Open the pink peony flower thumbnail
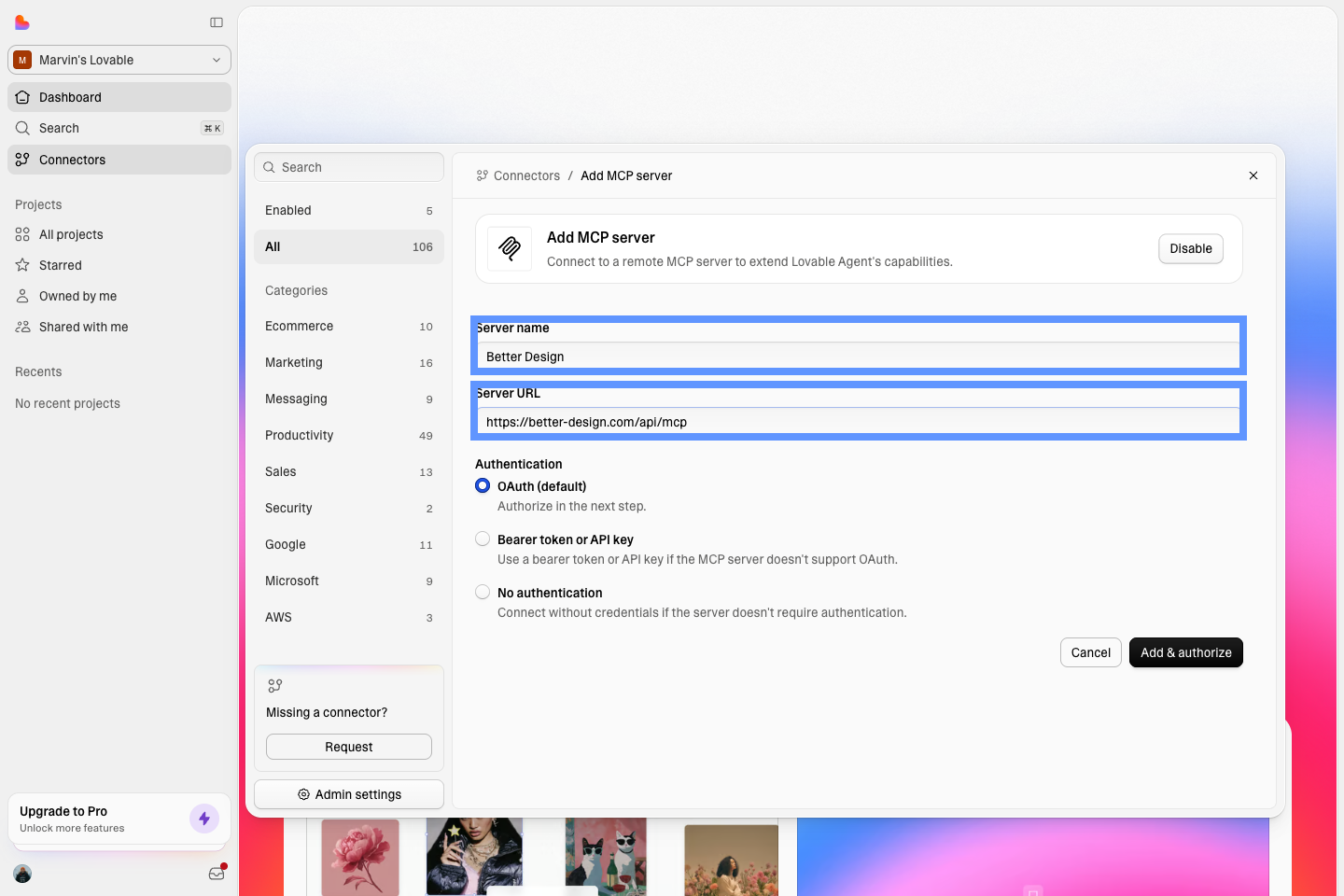 pyautogui.click(x=360, y=858)
